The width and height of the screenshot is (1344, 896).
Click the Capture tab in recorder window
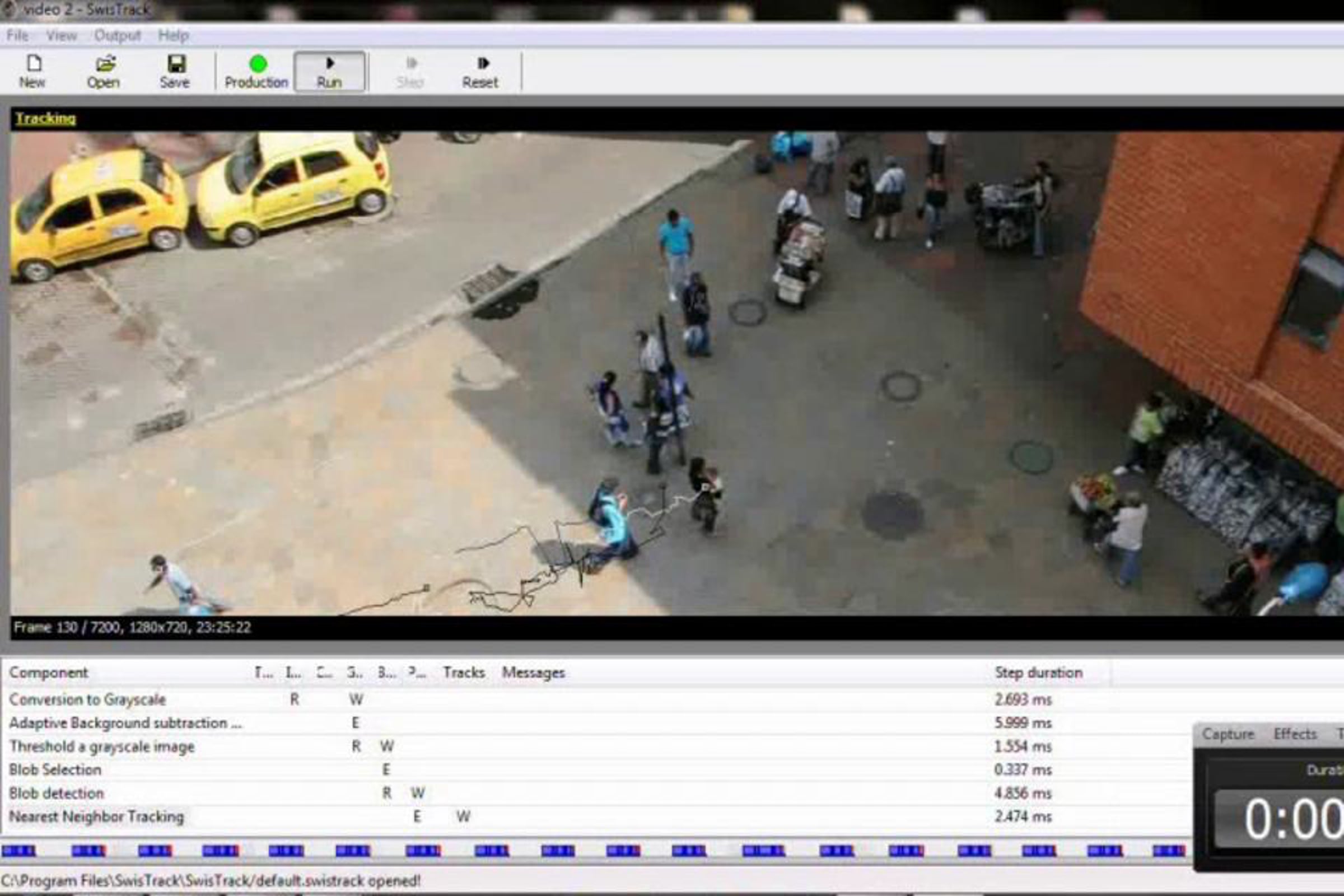tap(1228, 734)
